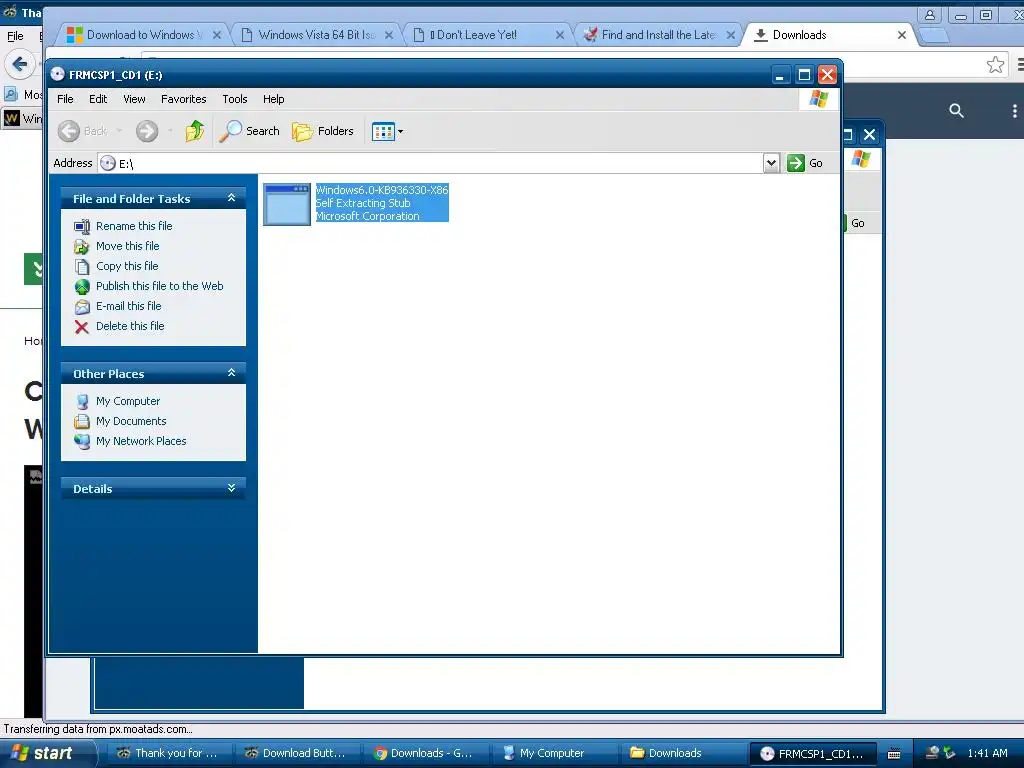Image resolution: width=1024 pixels, height=768 pixels.
Task: Open the Help menu
Action: (x=274, y=99)
